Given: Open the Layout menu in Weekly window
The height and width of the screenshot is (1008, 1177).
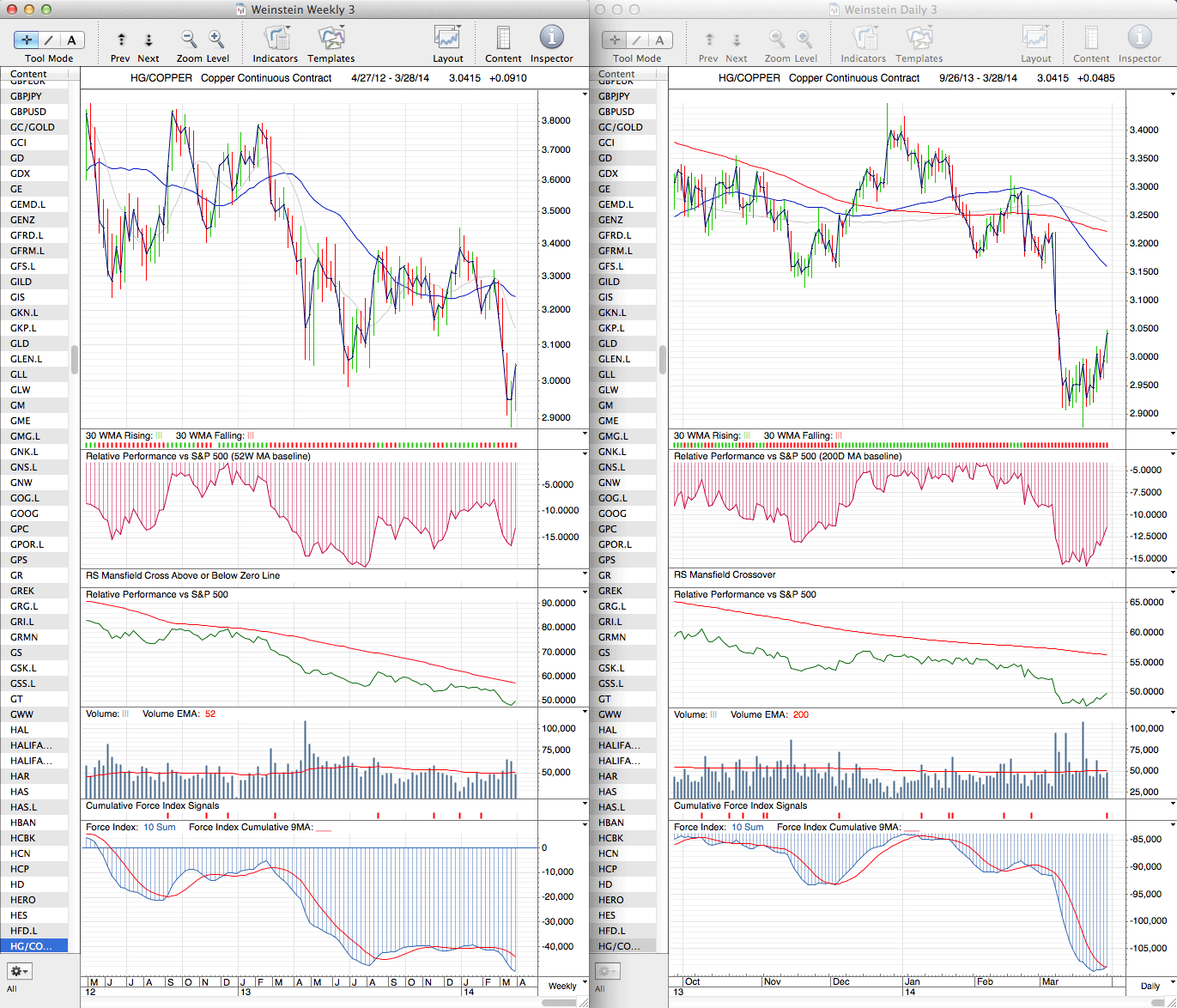Looking at the screenshot, I should pyautogui.click(x=447, y=39).
